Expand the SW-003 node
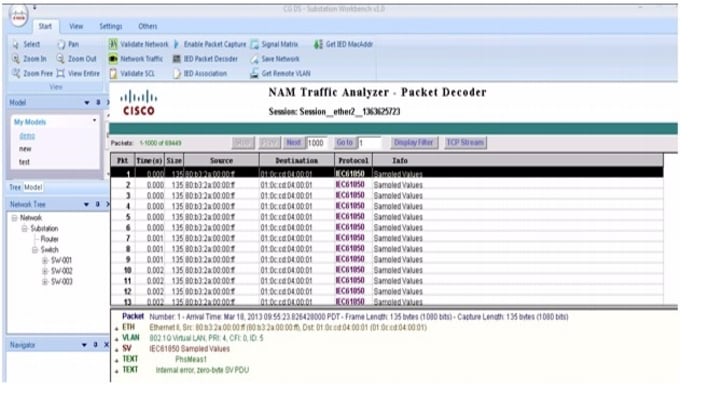701x419 pixels. click(45, 282)
